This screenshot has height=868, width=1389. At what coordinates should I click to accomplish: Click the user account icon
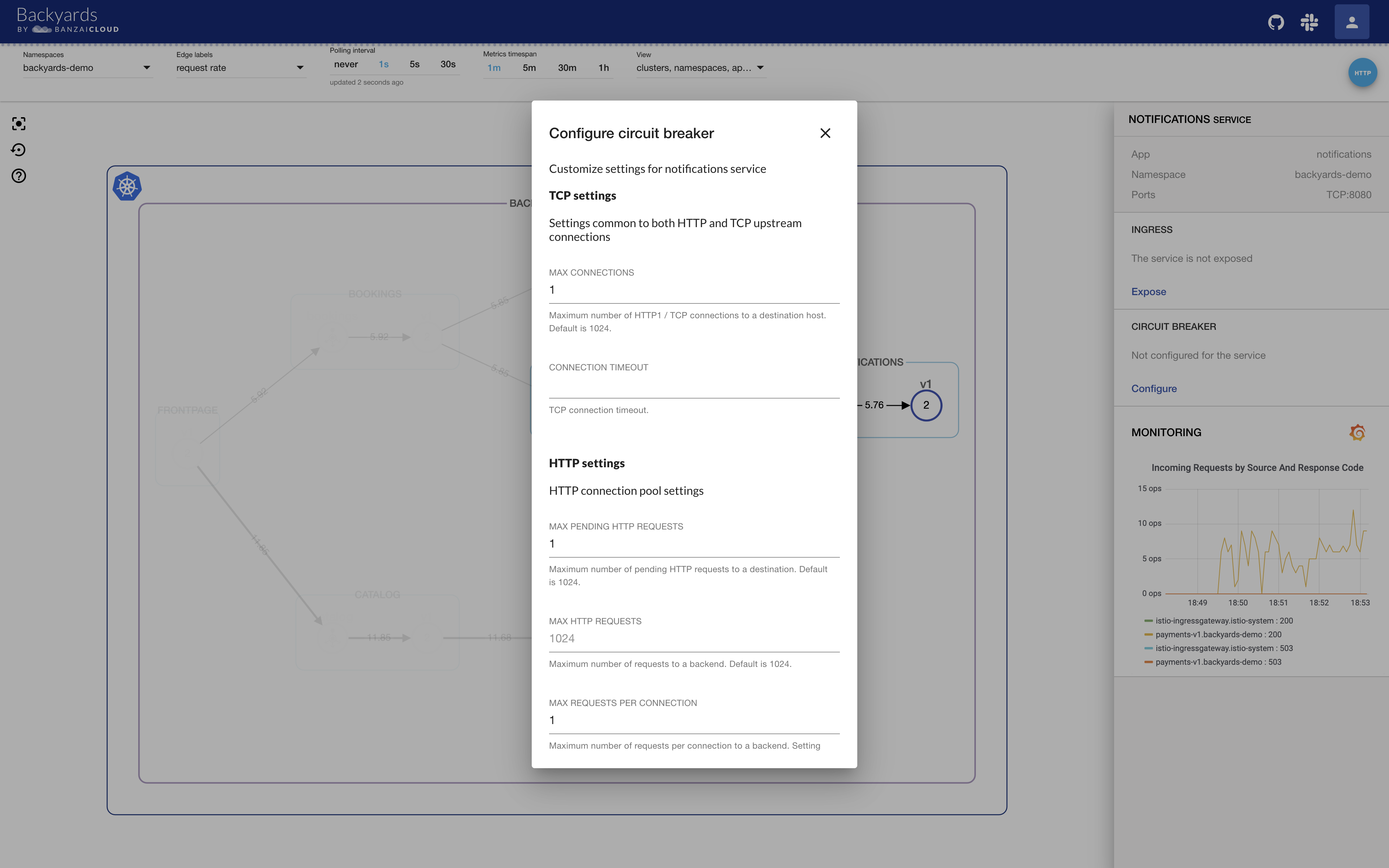click(x=1352, y=22)
